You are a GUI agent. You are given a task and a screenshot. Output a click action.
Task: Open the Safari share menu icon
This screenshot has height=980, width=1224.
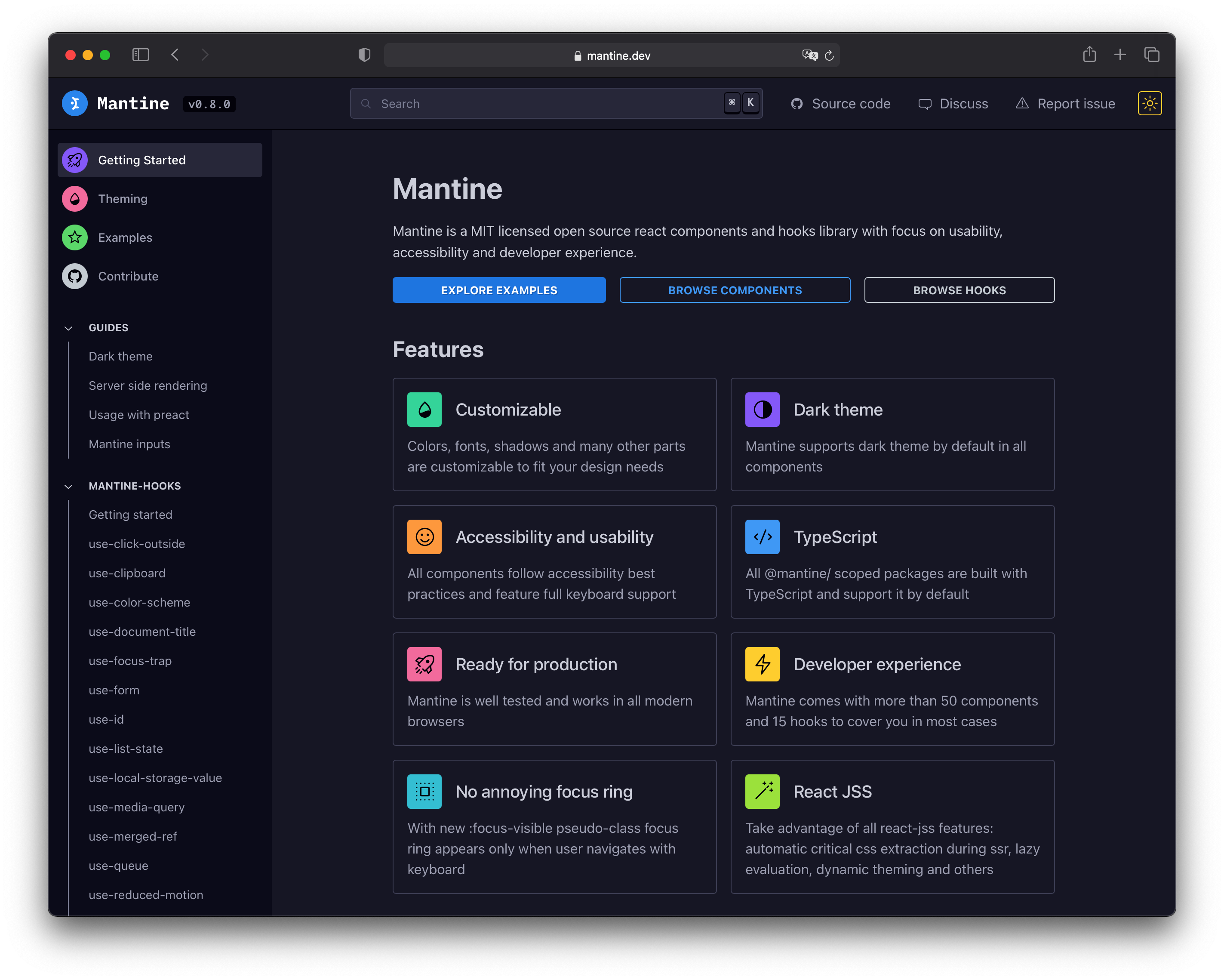[x=1089, y=55]
